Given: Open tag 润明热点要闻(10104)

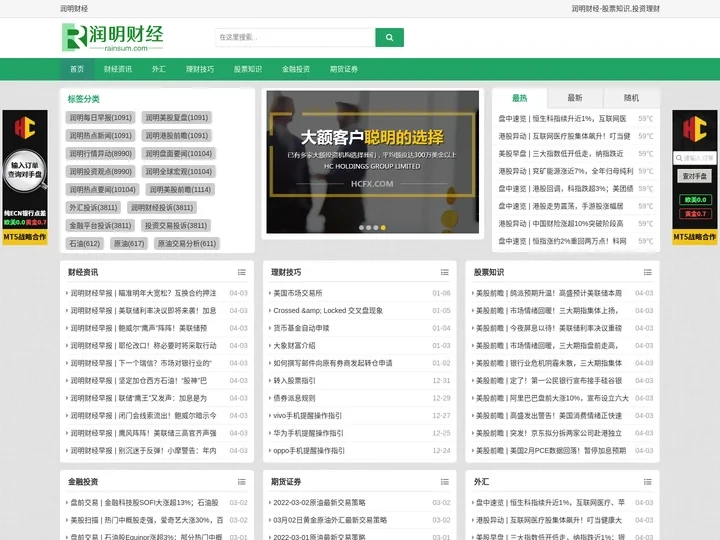Looking at the screenshot, I should 102,190.
